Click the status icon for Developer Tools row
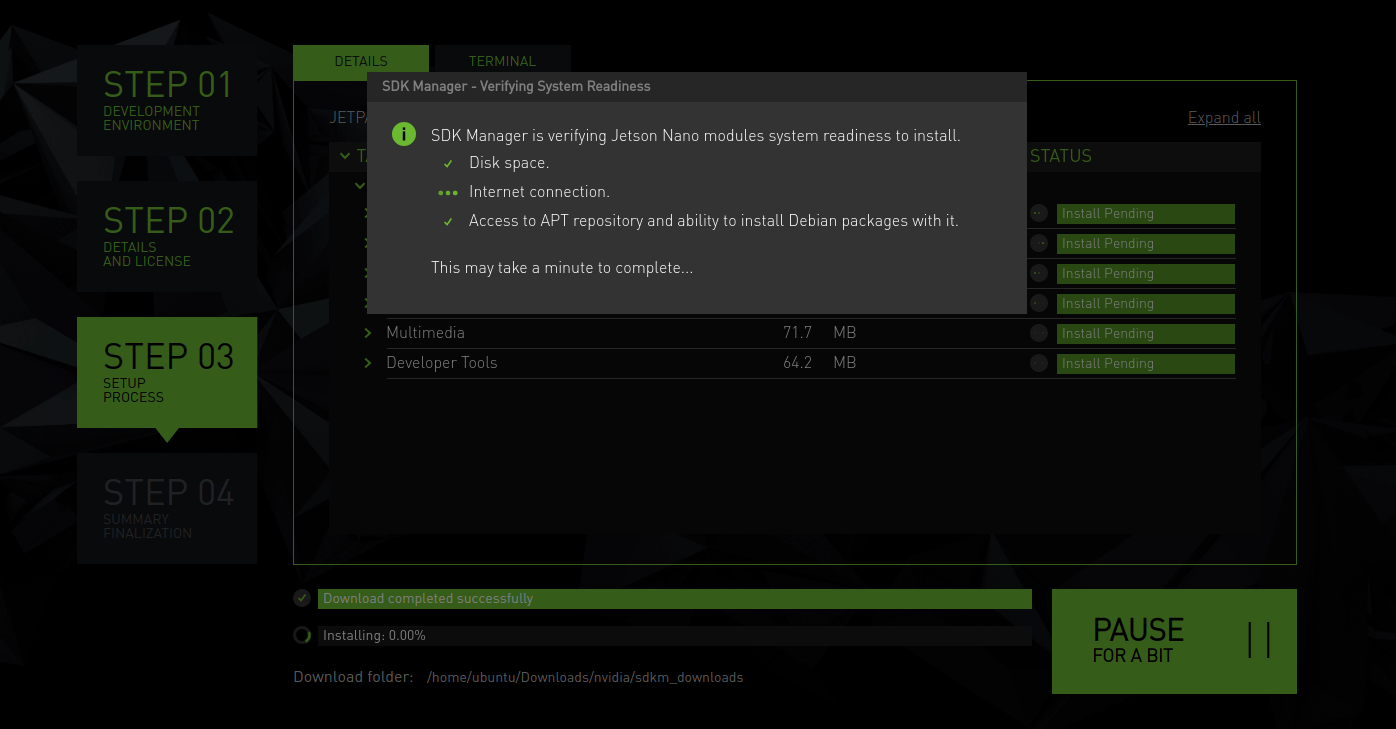 pos(1039,363)
